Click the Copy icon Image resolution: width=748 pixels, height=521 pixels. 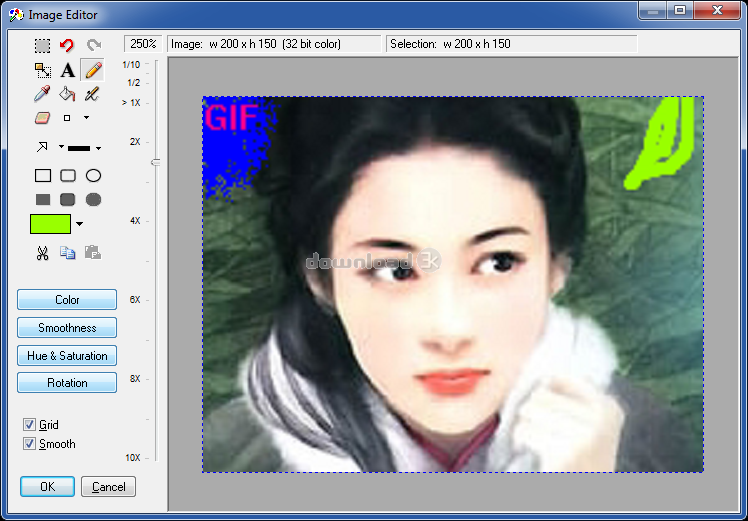67,252
